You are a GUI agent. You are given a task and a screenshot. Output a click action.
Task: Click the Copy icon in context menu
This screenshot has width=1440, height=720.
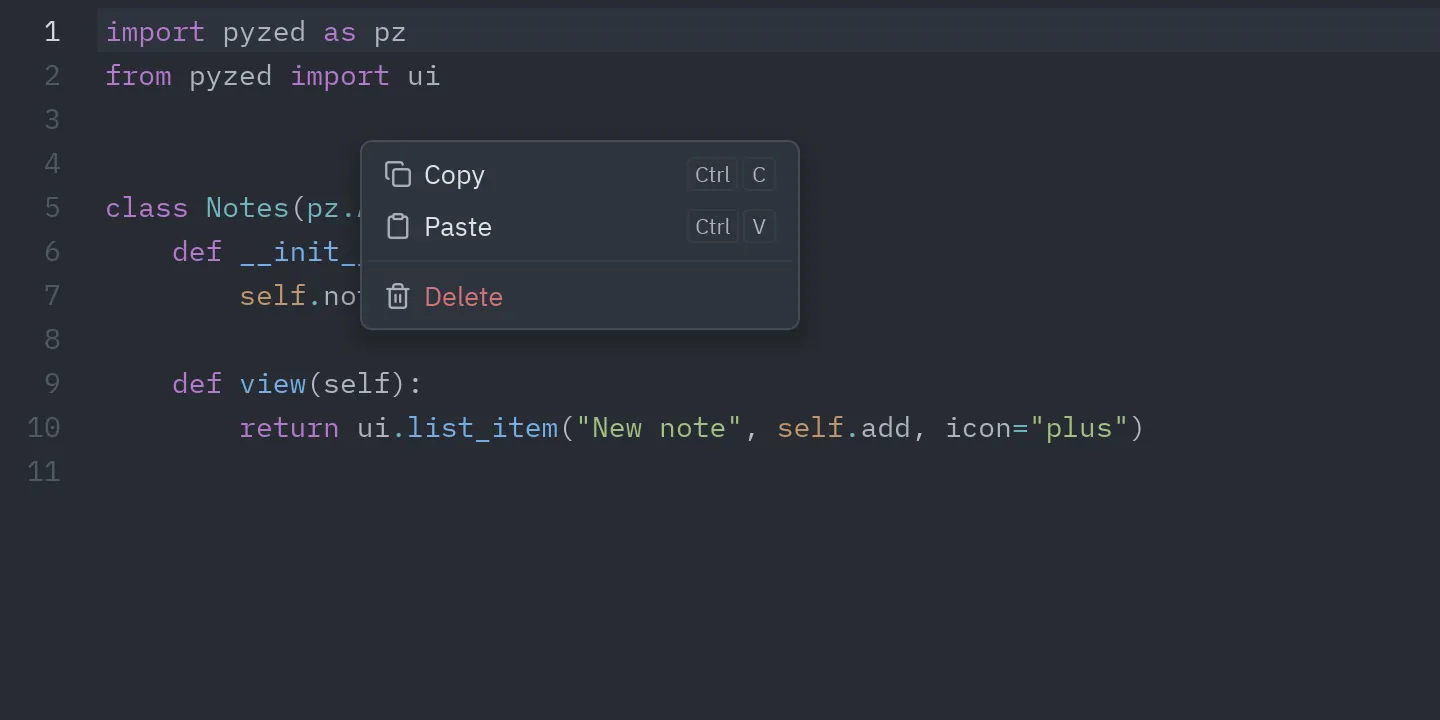tap(398, 175)
